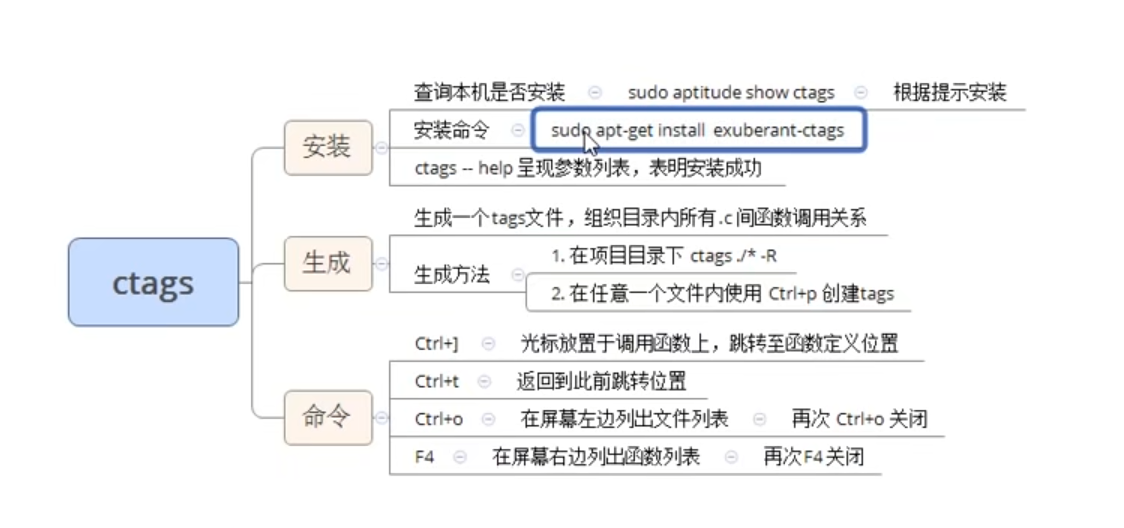Select the 在屏幕右边列出函数列表 topic
Image resolution: width=1124 pixels, height=528 pixels.
[x=596, y=456]
